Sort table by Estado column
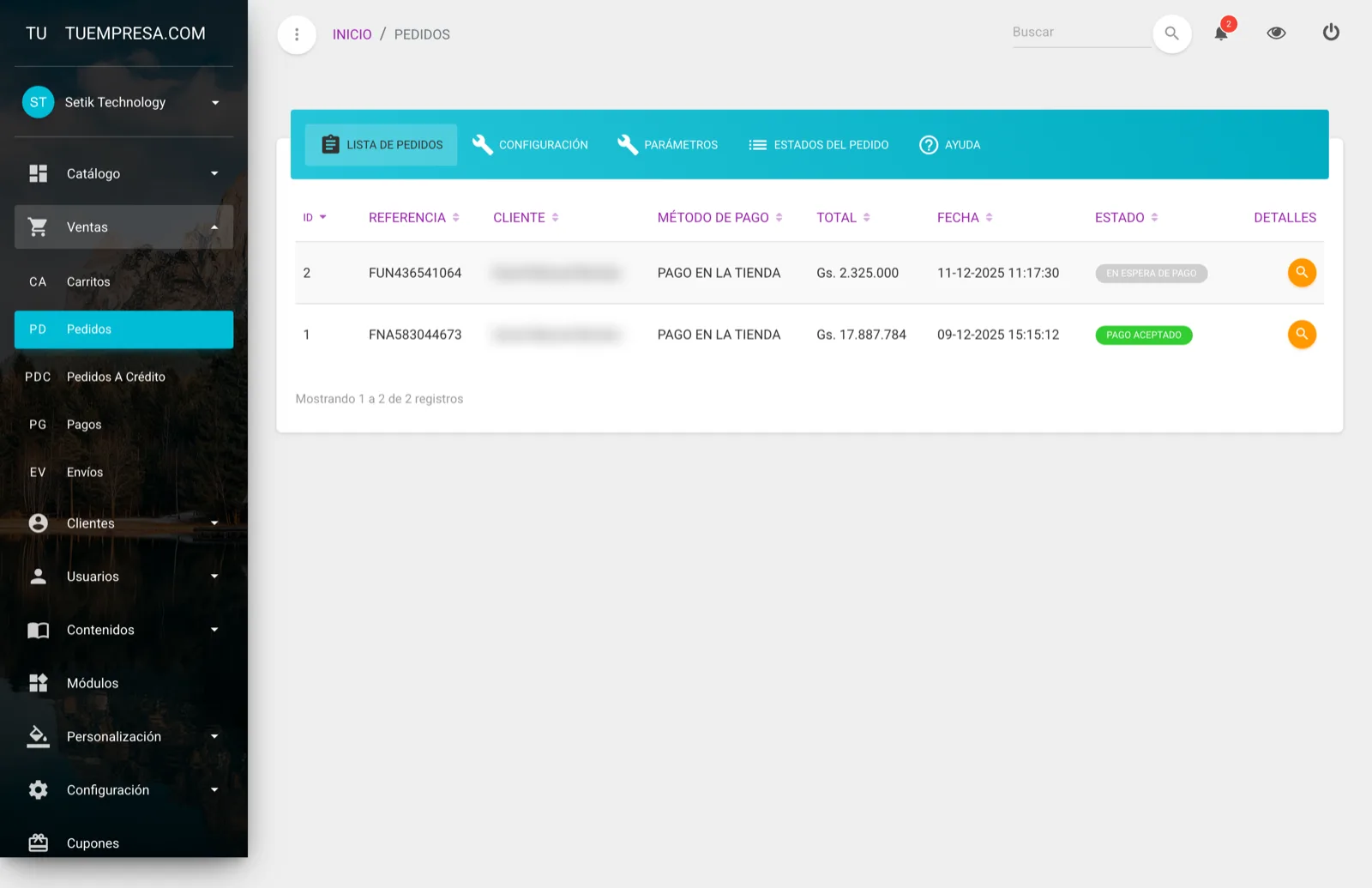Viewport: 1372px width, 888px height. point(1126,218)
